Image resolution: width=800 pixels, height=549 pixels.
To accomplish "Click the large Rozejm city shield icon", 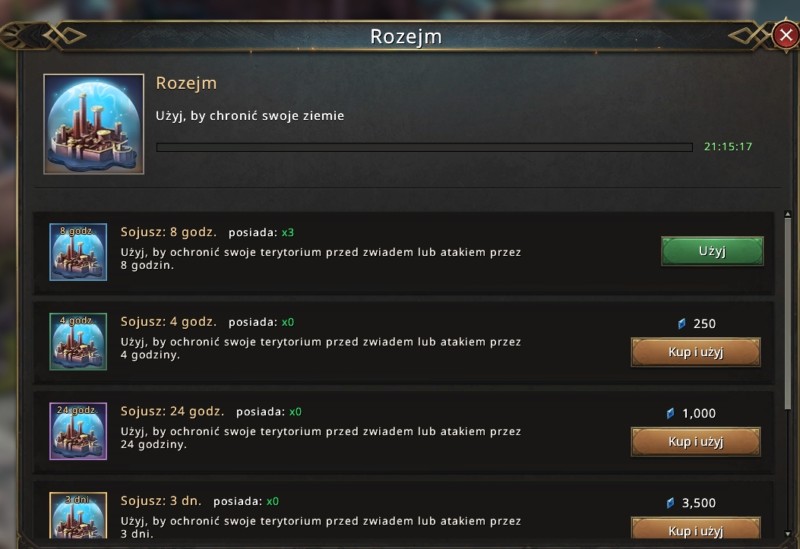I will [x=94, y=124].
